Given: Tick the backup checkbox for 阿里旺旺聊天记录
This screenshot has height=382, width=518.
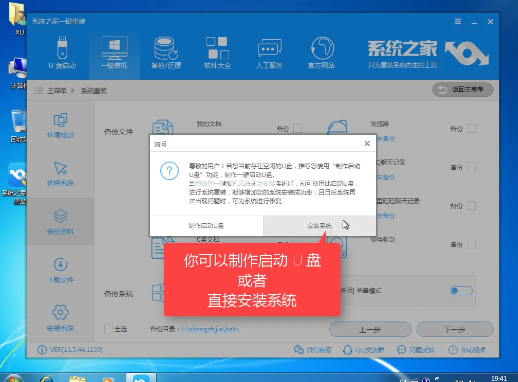Looking at the screenshot, I should click(471, 206).
